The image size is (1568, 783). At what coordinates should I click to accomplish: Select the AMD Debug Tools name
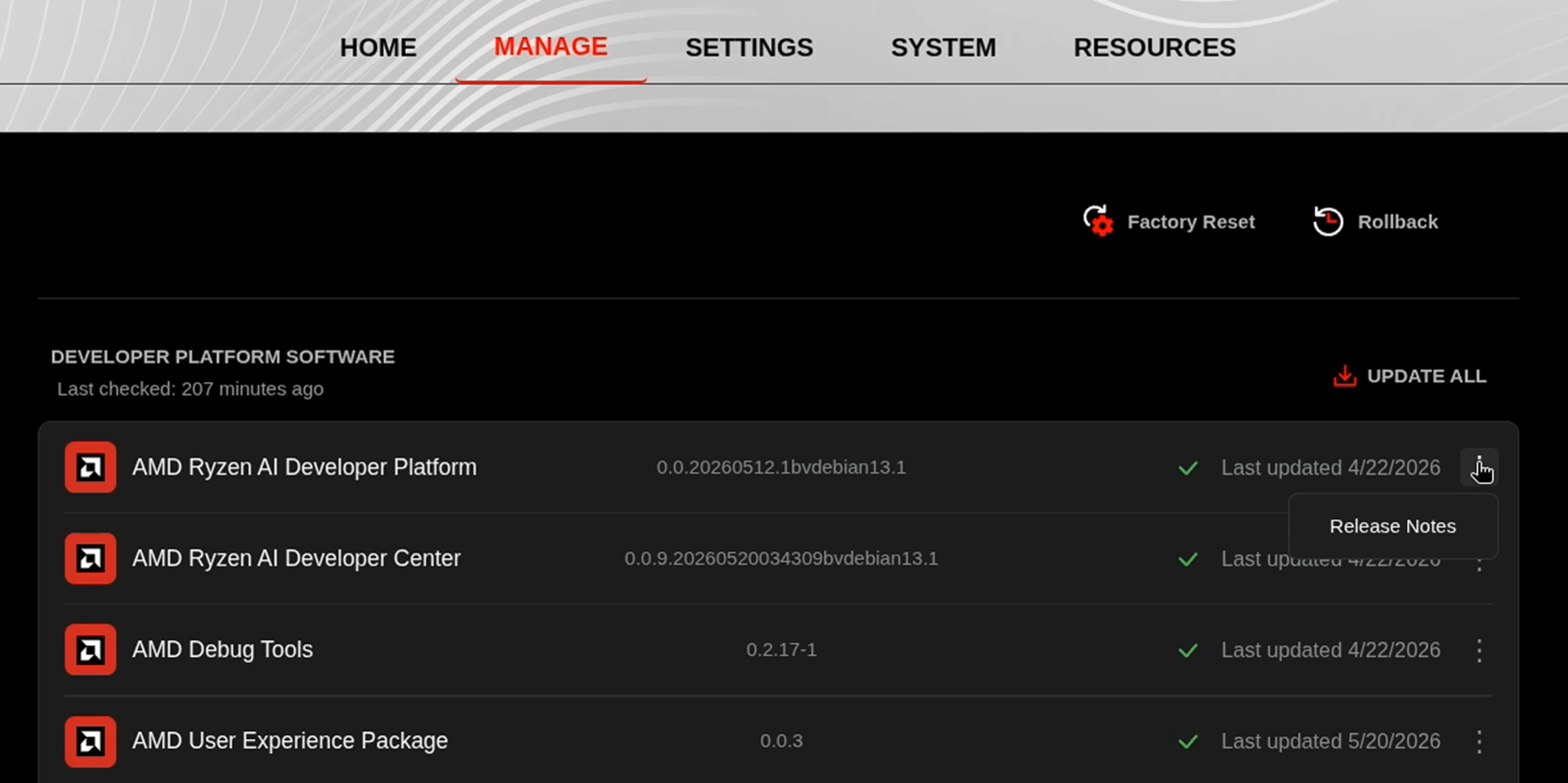point(223,649)
